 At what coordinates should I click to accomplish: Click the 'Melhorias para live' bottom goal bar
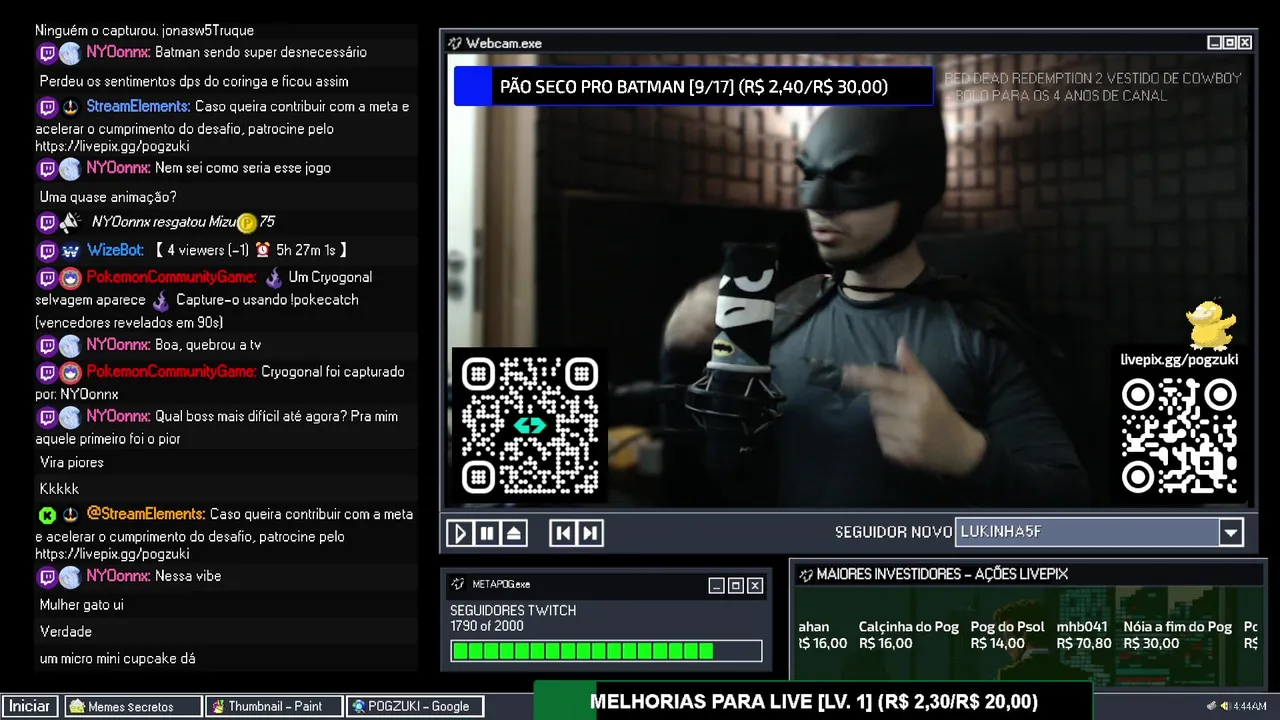[812, 701]
